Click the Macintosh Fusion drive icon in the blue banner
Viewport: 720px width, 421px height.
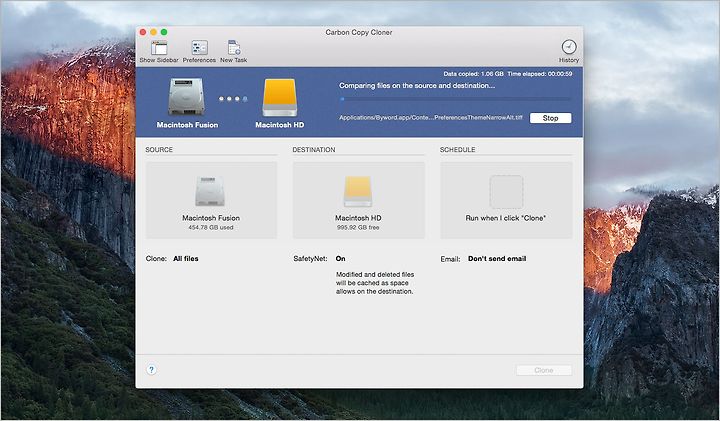click(186, 96)
